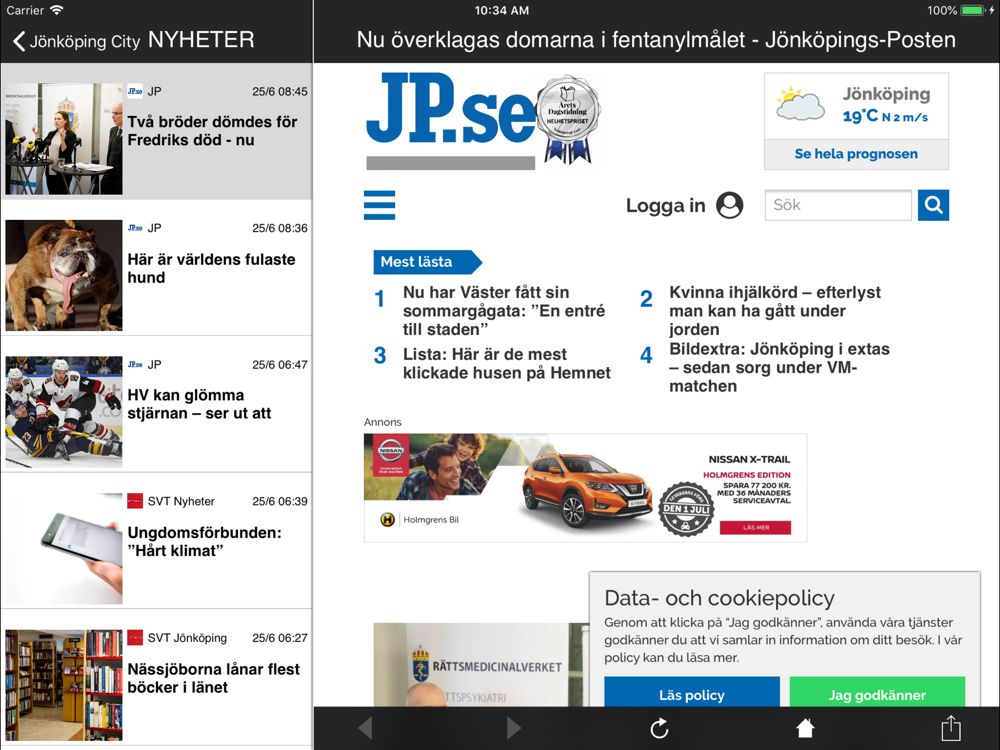Image resolution: width=1000 pixels, height=750 pixels.
Task: Open article Två bröder dömdes för Fredriks död
Action: pos(156,131)
